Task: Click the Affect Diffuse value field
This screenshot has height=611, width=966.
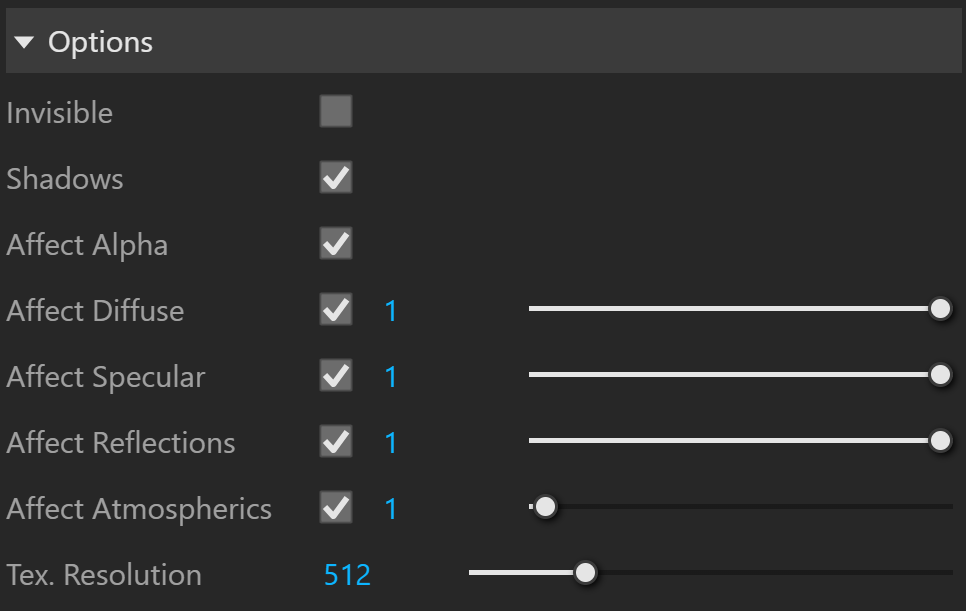Action: tap(391, 310)
